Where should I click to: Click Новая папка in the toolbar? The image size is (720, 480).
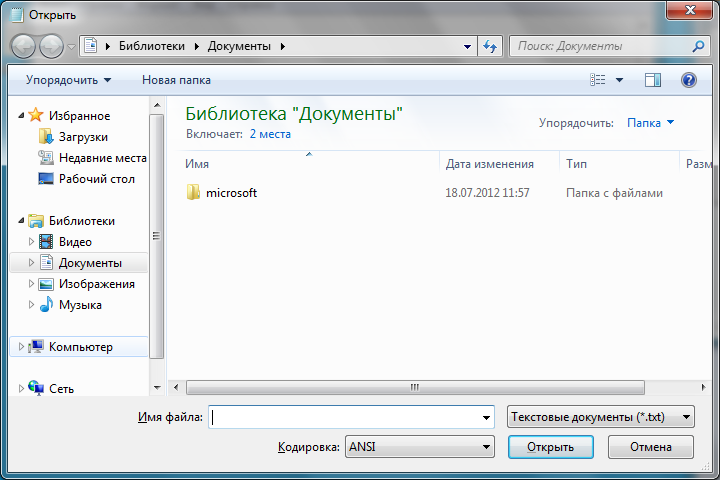coord(176,80)
